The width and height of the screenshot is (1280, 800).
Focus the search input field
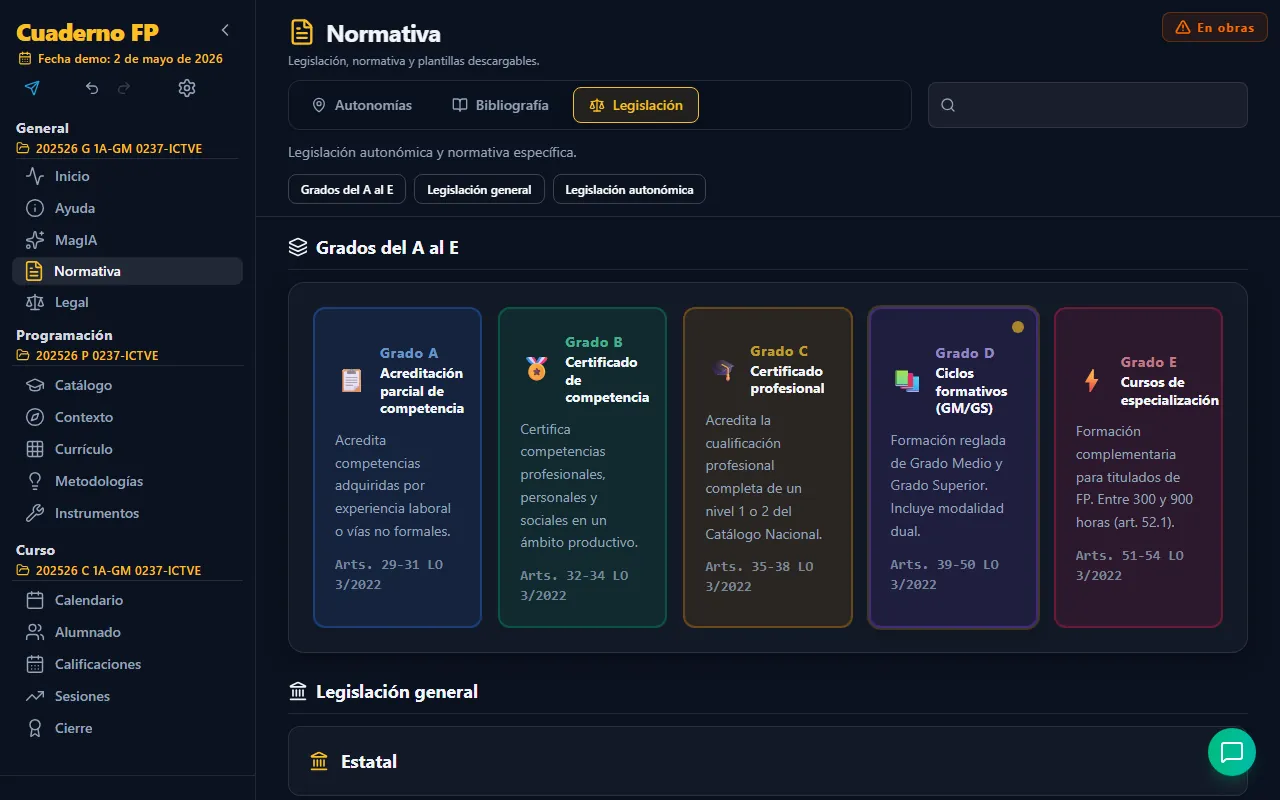pyautogui.click(x=1088, y=105)
